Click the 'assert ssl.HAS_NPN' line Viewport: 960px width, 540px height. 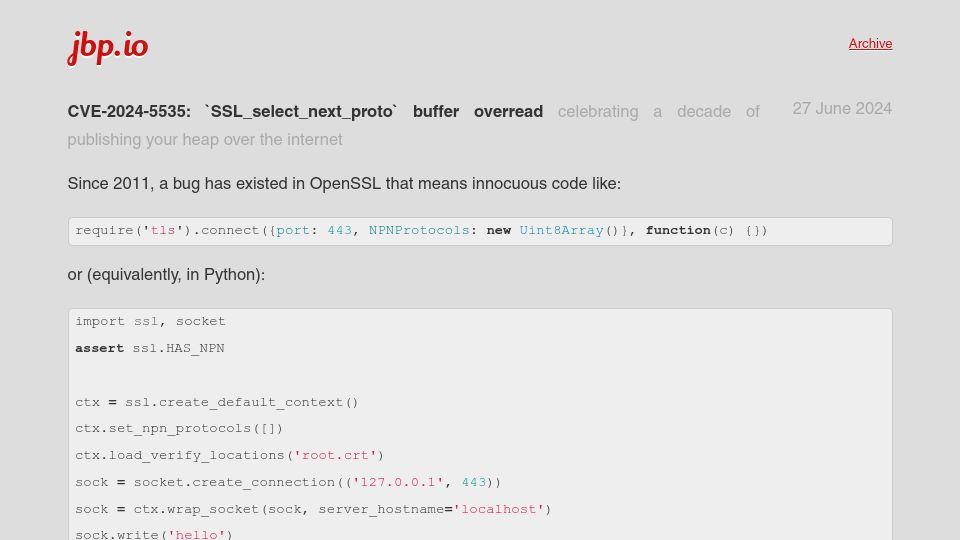[x=150, y=348]
